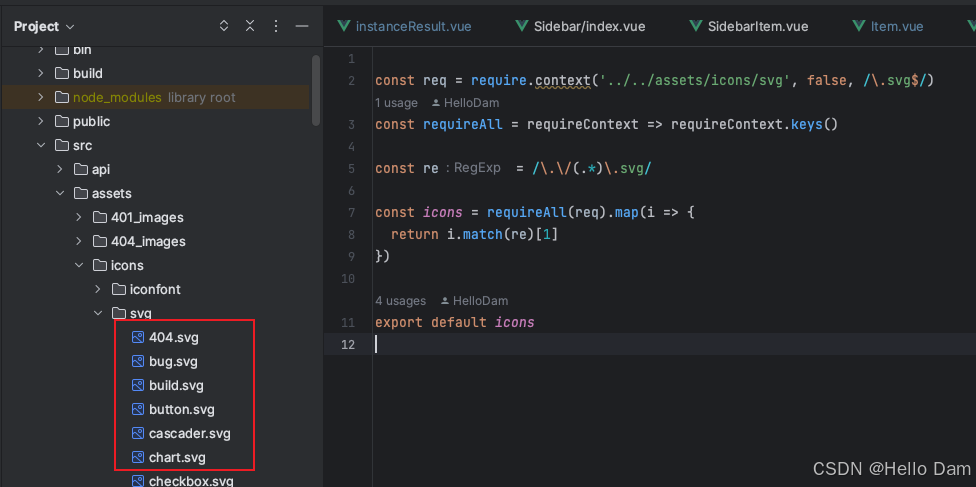Select the checkbox.svg file
This screenshot has height=487, width=976.
pos(191,481)
